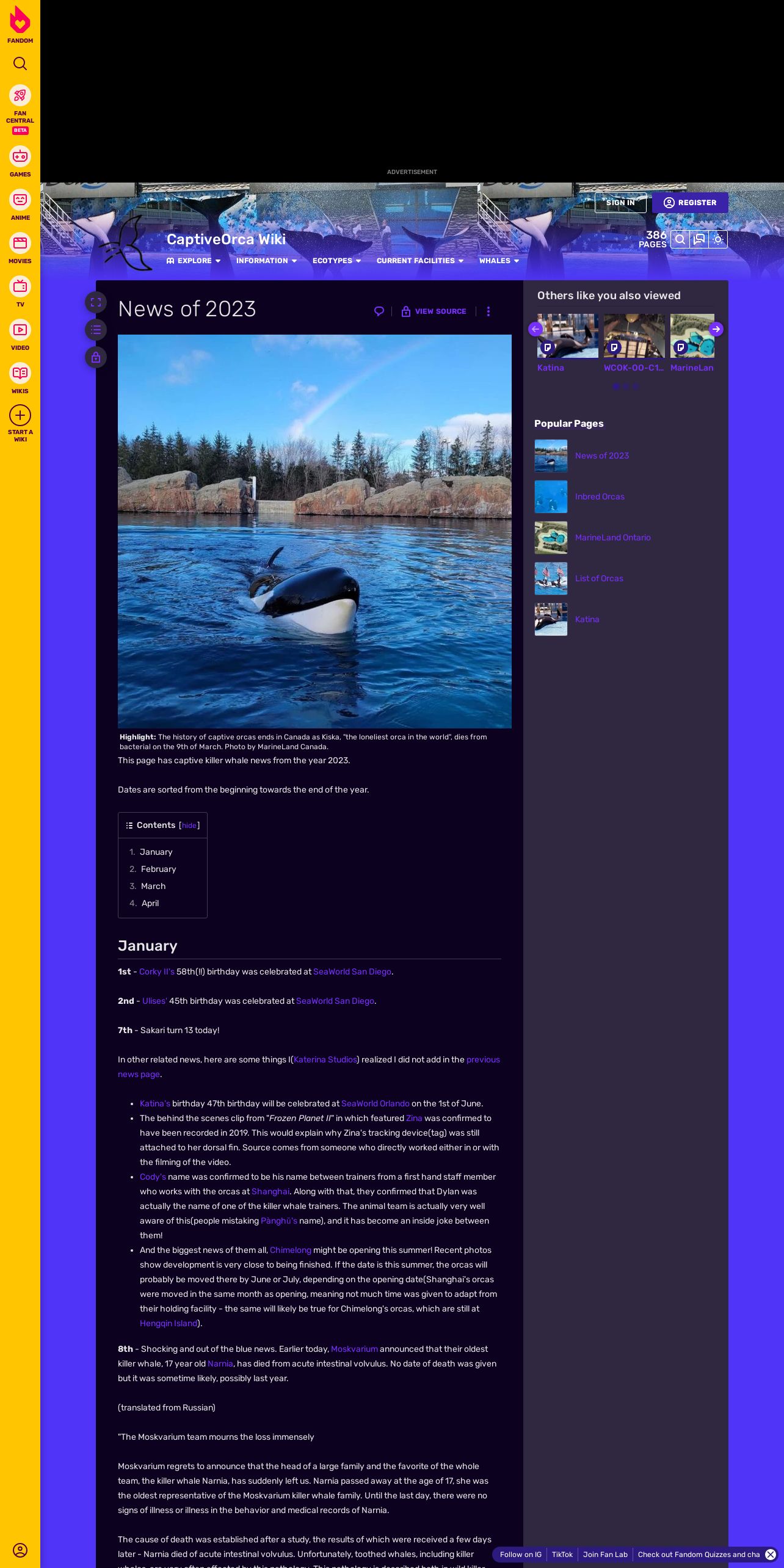Click Katina card image in carousel
784x1568 pixels.
(568, 336)
